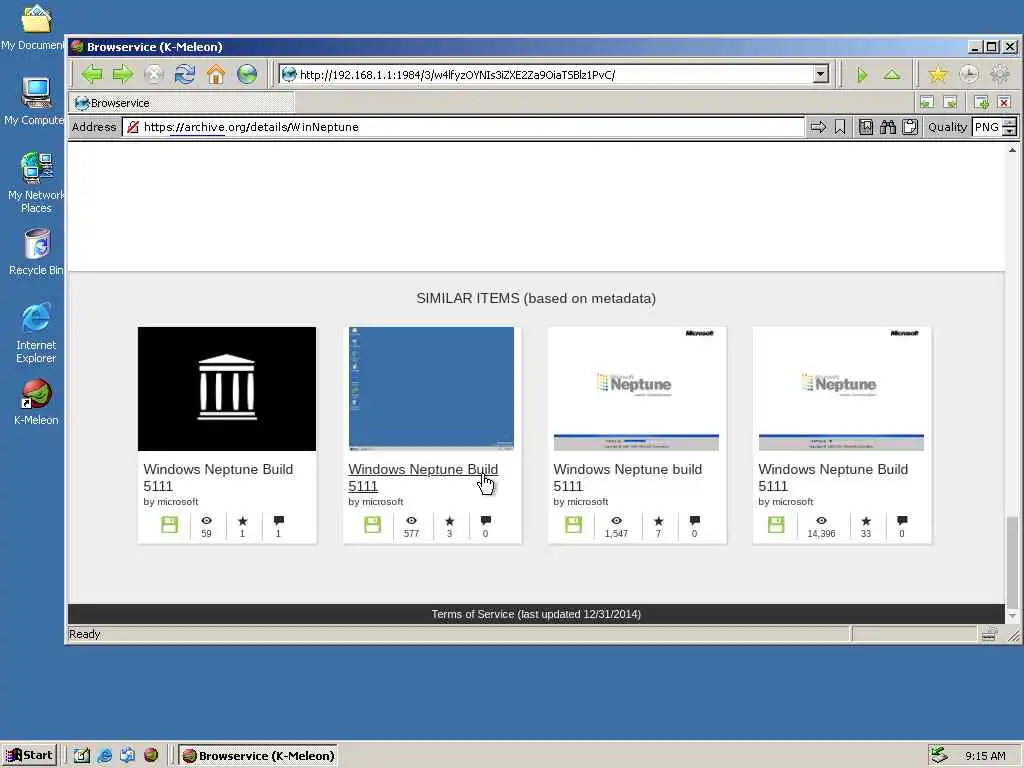Viewport: 1024px width, 768px height.
Task: Open Browservice bookmarks book icon
Action: click(x=866, y=127)
